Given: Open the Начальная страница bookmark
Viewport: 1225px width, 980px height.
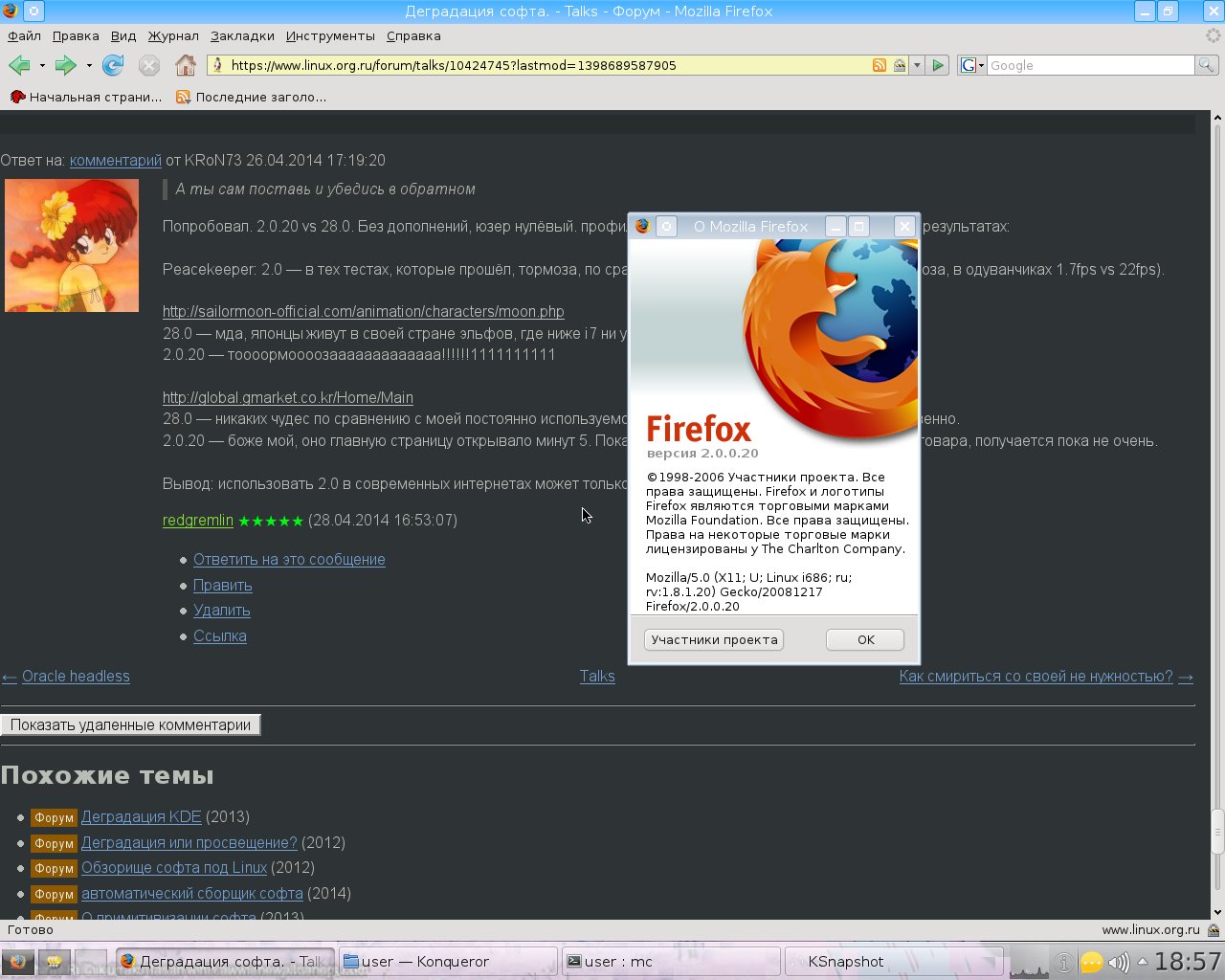Looking at the screenshot, I should (x=86, y=97).
